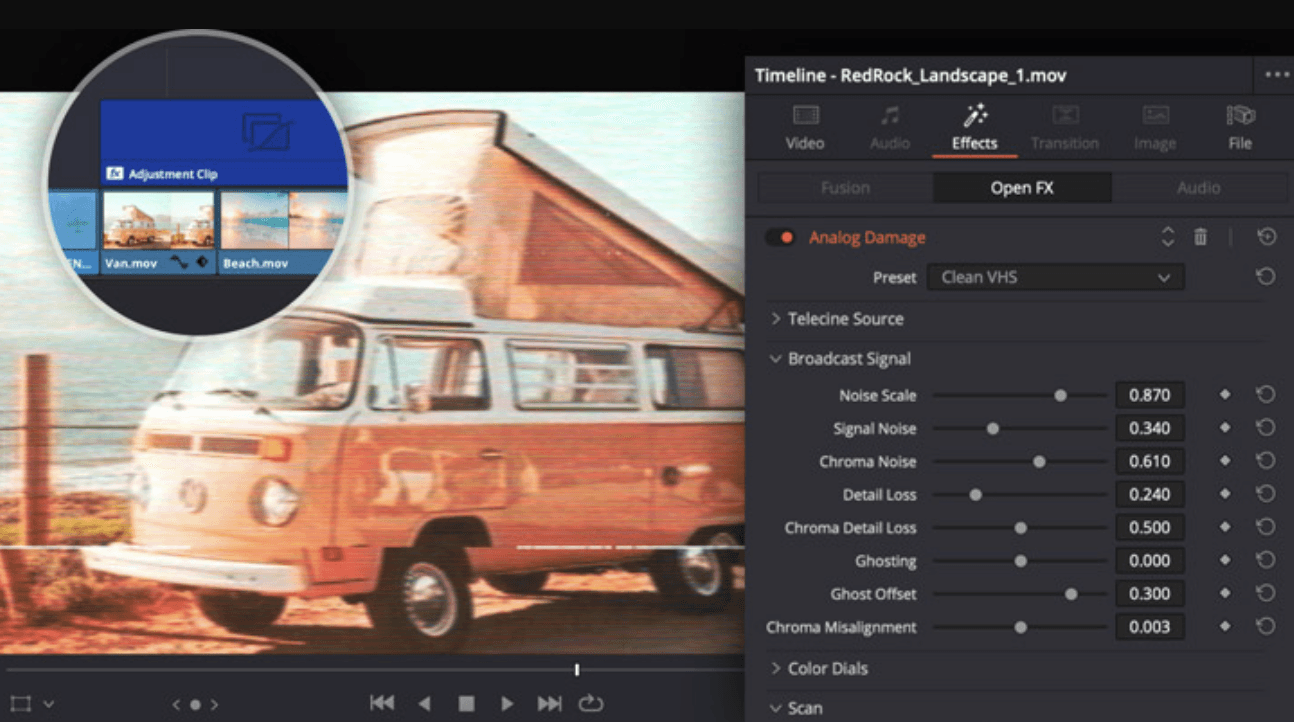Toggle the Signal Noise keyframe diamond

pyautogui.click(x=1225, y=428)
